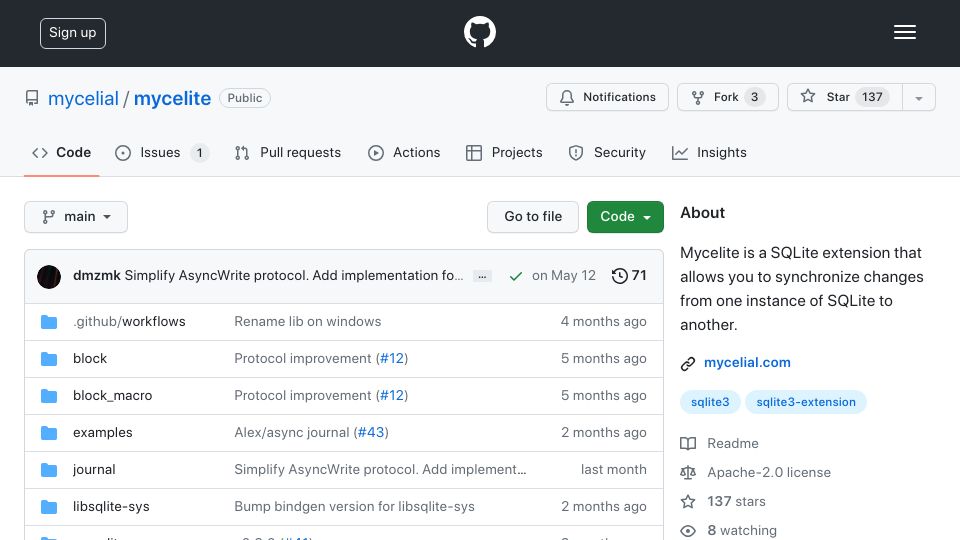The width and height of the screenshot is (960, 540).
Task: Open commit history showing 71 commits
Action: (629, 276)
